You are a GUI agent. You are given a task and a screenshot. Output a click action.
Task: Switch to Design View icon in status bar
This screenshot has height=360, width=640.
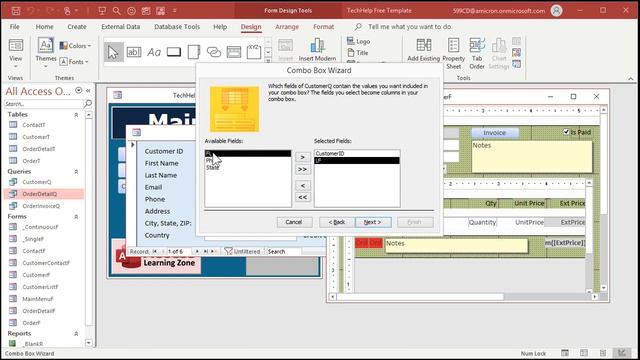[622, 353]
